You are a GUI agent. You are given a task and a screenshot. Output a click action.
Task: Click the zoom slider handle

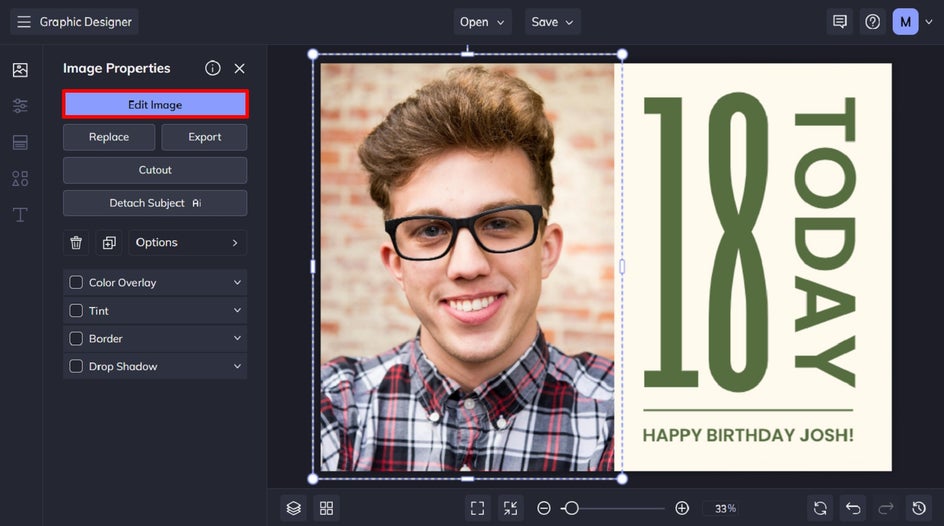point(571,508)
